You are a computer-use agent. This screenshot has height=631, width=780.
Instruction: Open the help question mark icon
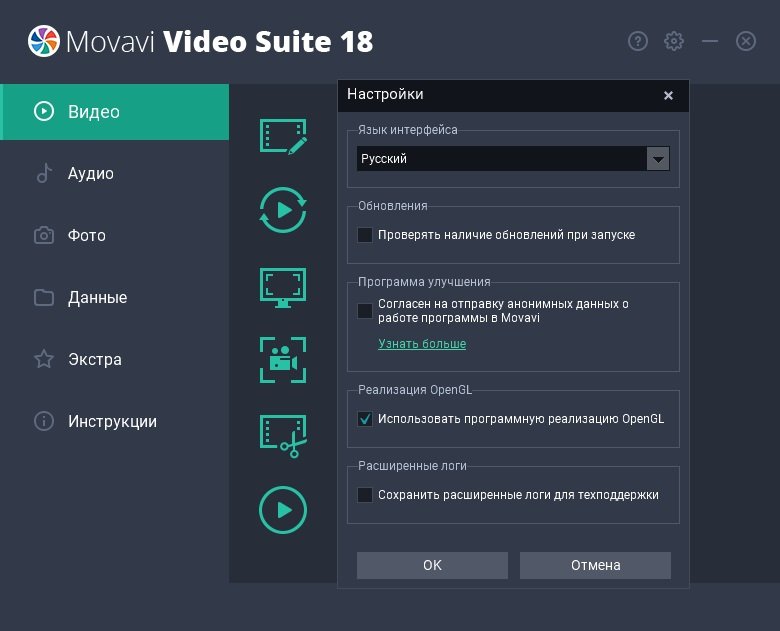pos(638,41)
